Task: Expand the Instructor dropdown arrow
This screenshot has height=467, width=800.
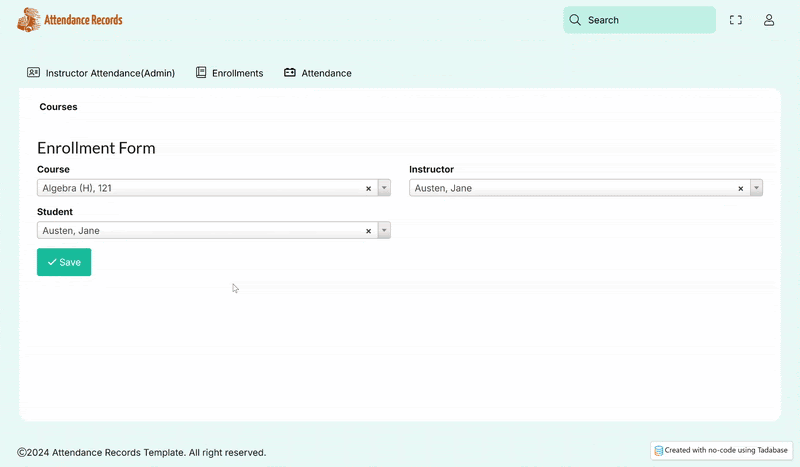Action: point(756,188)
